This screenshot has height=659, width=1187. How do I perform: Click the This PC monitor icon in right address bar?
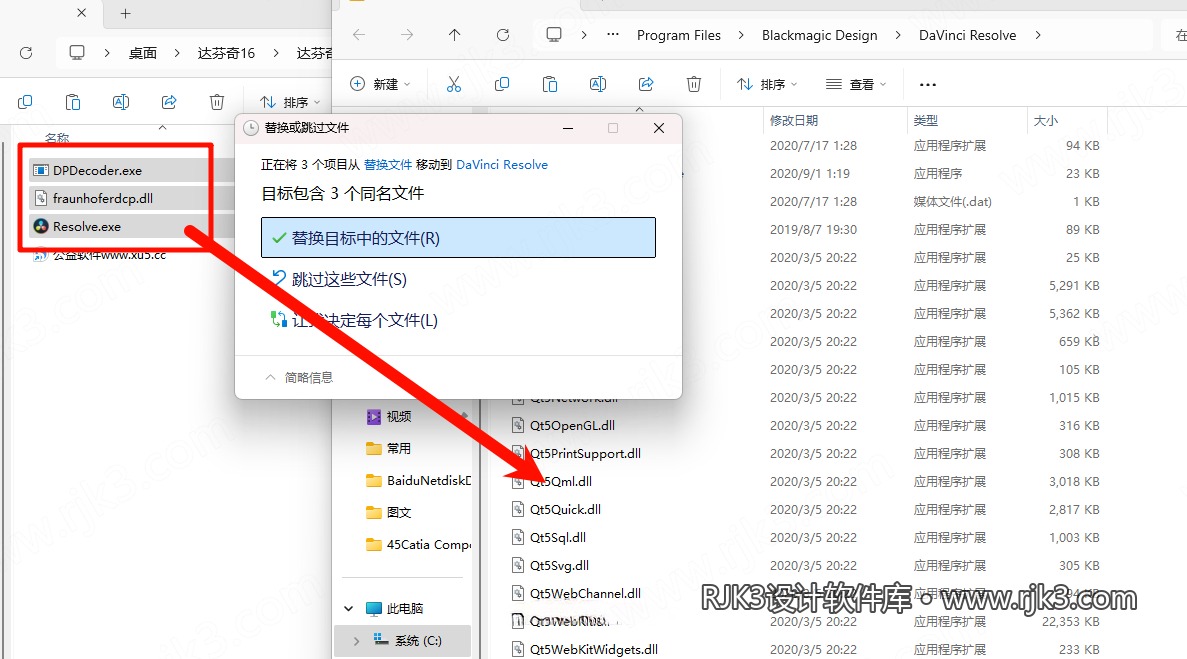click(554, 35)
